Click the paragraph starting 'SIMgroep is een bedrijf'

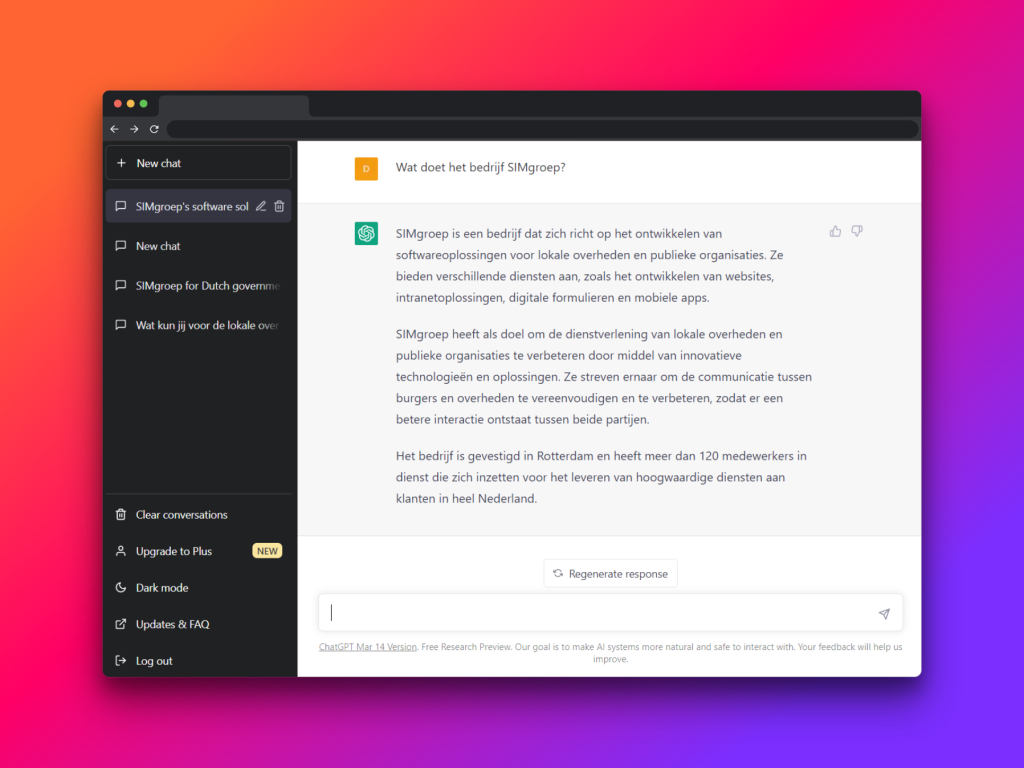point(589,266)
